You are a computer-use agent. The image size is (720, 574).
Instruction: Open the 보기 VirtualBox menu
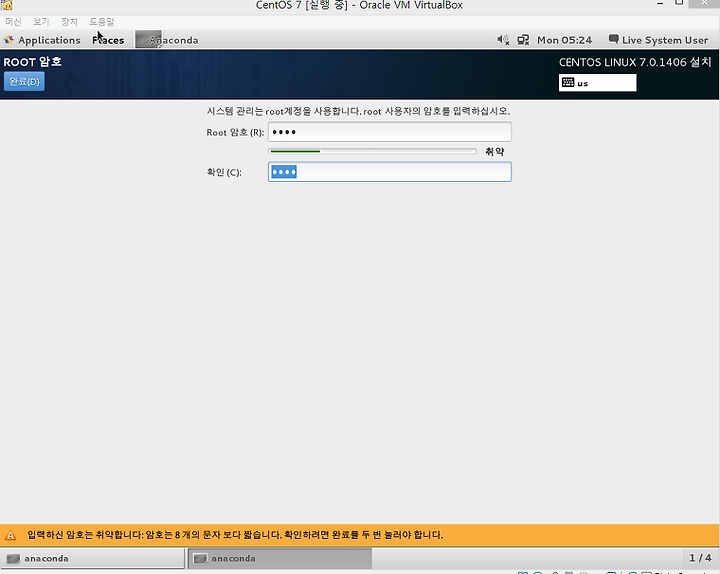pyautogui.click(x=41, y=22)
